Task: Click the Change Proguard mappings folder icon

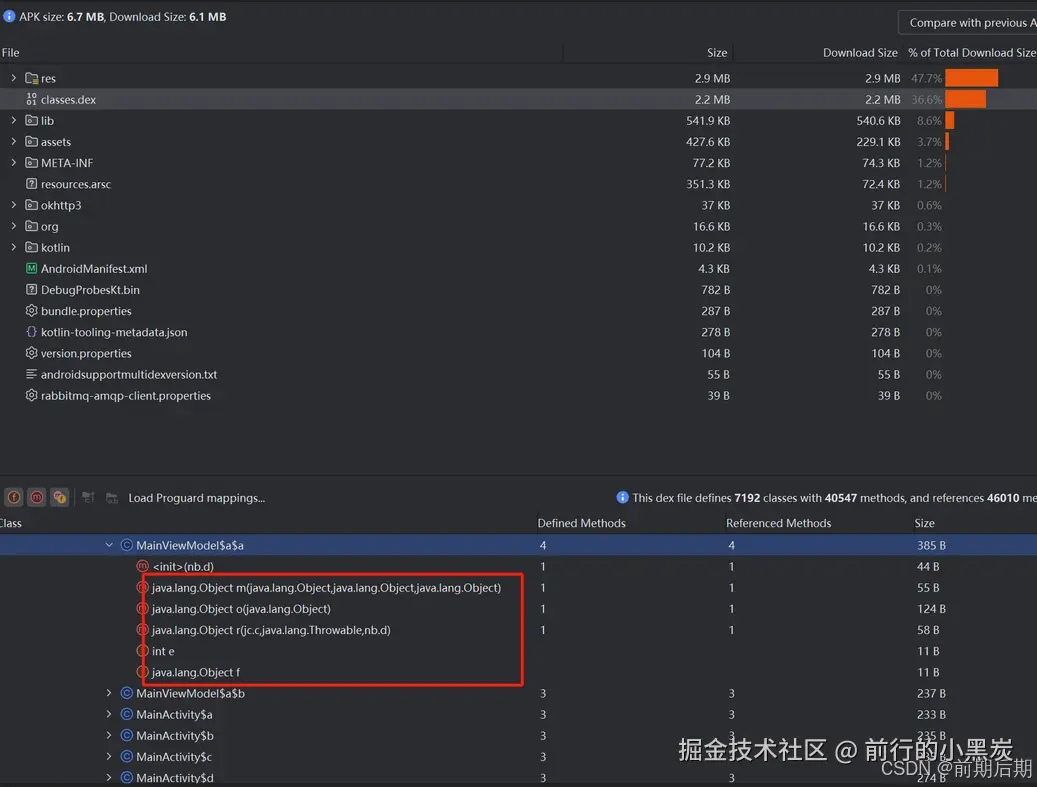Action: (x=112, y=497)
